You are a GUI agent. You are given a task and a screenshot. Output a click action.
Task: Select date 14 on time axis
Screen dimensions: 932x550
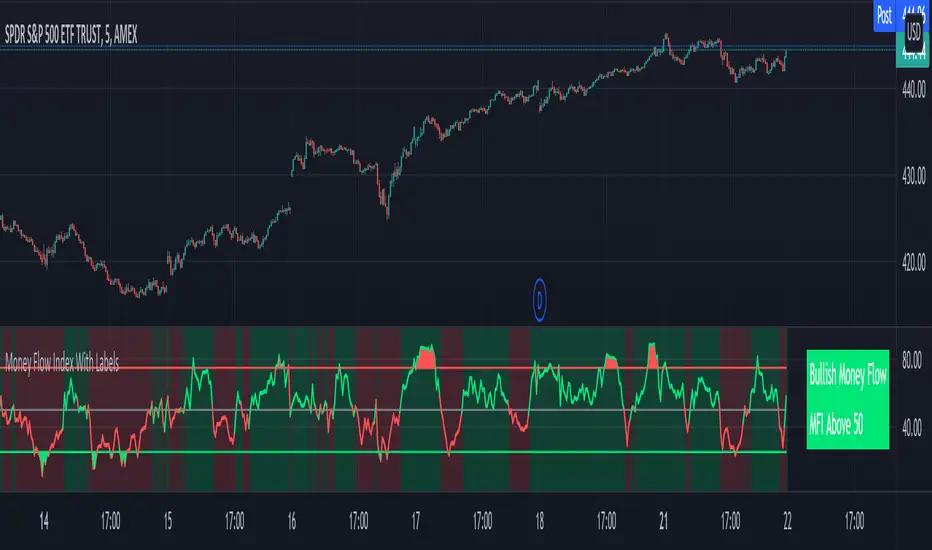pyautogui.click(x=44, y=521)
